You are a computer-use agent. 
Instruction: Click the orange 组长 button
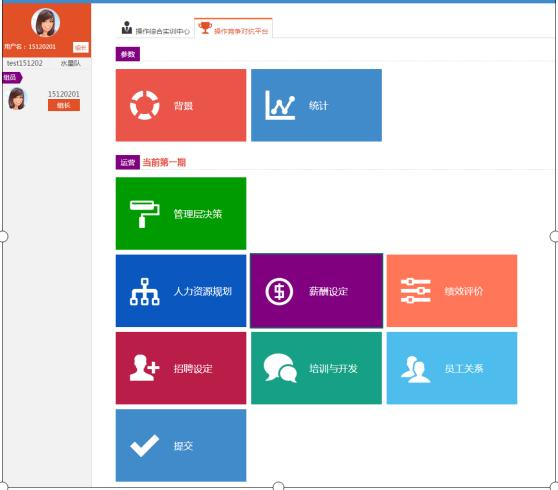pos(64,105)
